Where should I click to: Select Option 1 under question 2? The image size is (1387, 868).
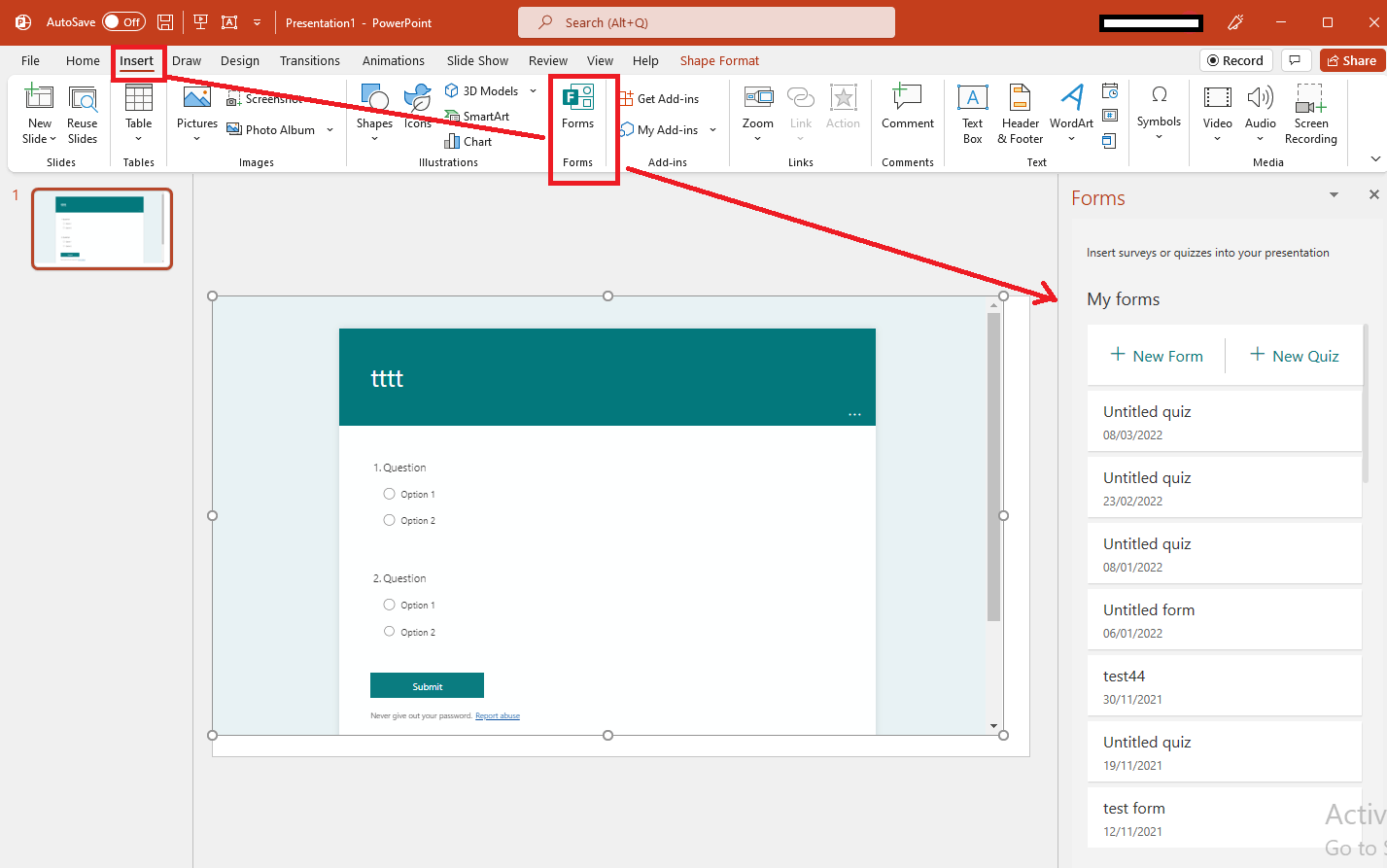click(389, 605)
